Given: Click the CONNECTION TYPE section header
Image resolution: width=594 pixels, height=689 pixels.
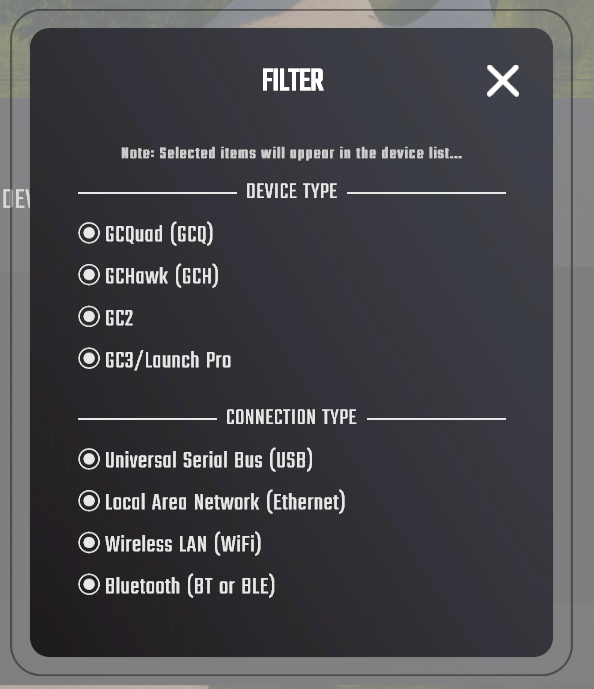Looking at the screenshot, I should click(x=291, y=417).
